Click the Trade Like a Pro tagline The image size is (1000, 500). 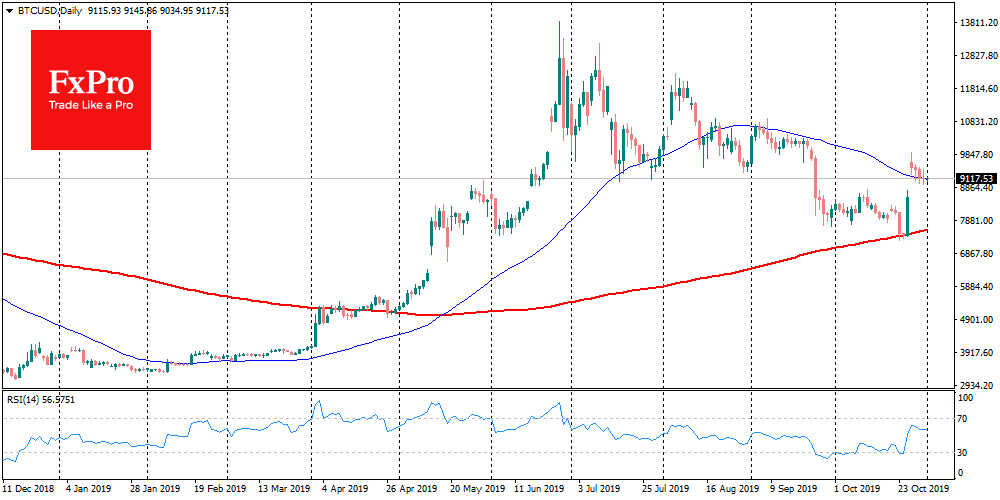(91, 106)
